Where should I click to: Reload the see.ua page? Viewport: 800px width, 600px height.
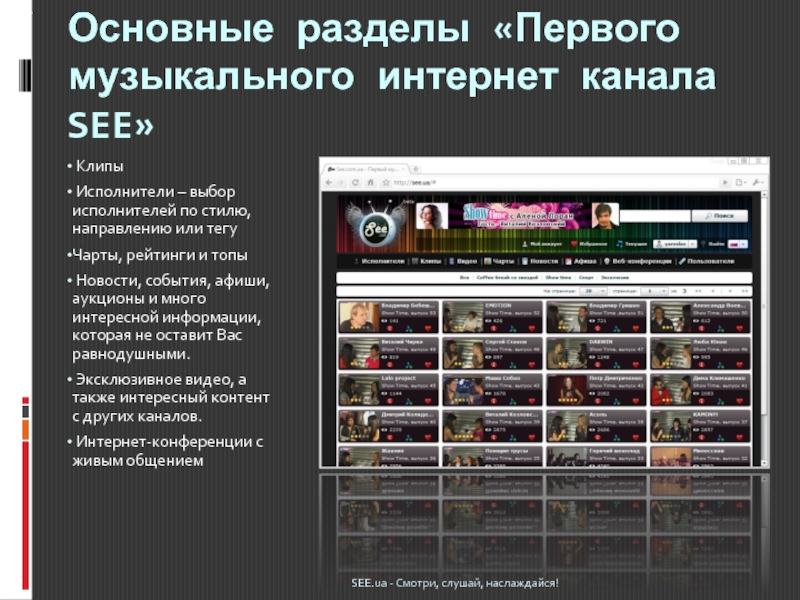(356, 183)
